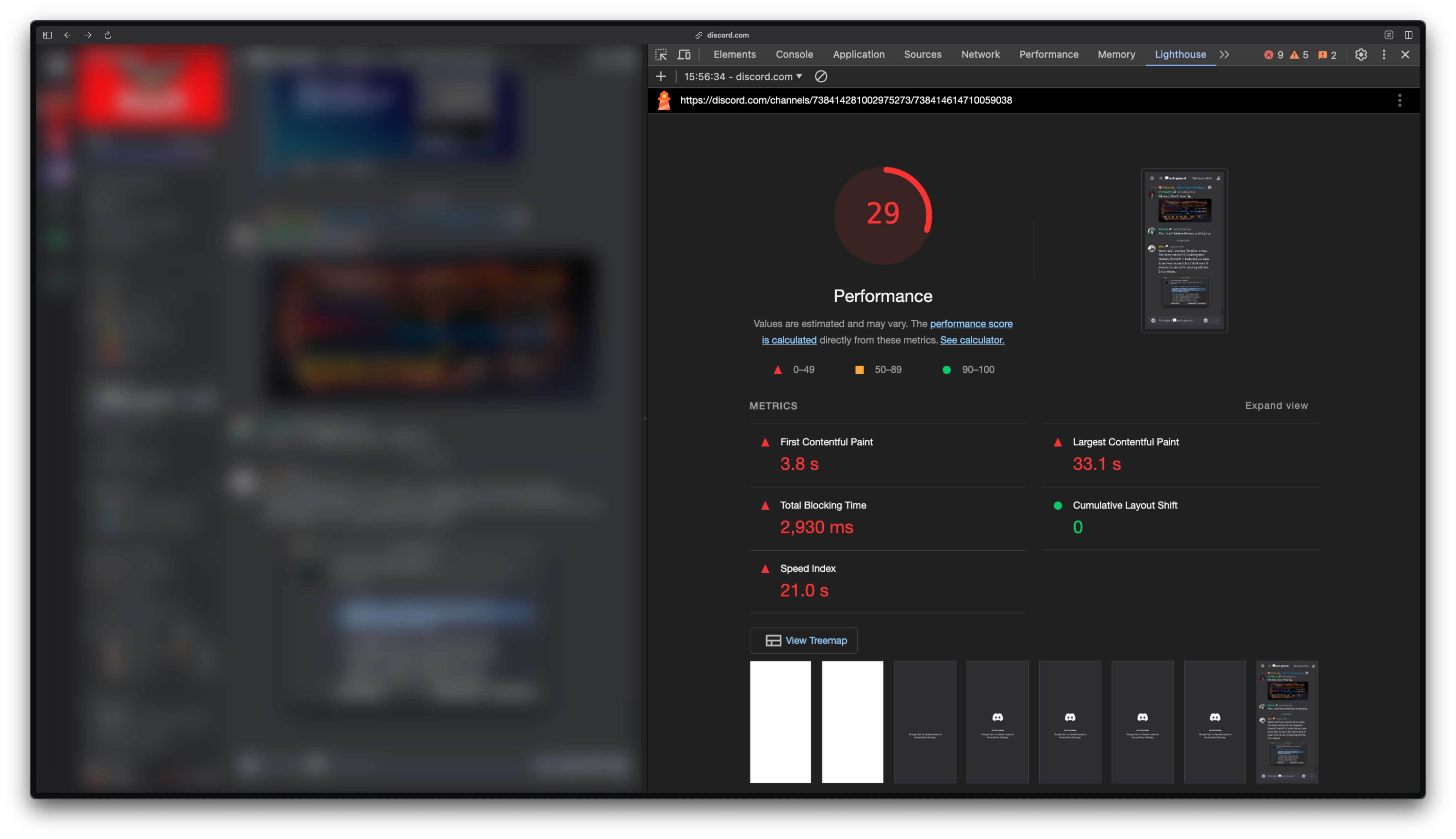Open View Treemap
Viewport: 1456px width, 839px height.
[803, 640]
